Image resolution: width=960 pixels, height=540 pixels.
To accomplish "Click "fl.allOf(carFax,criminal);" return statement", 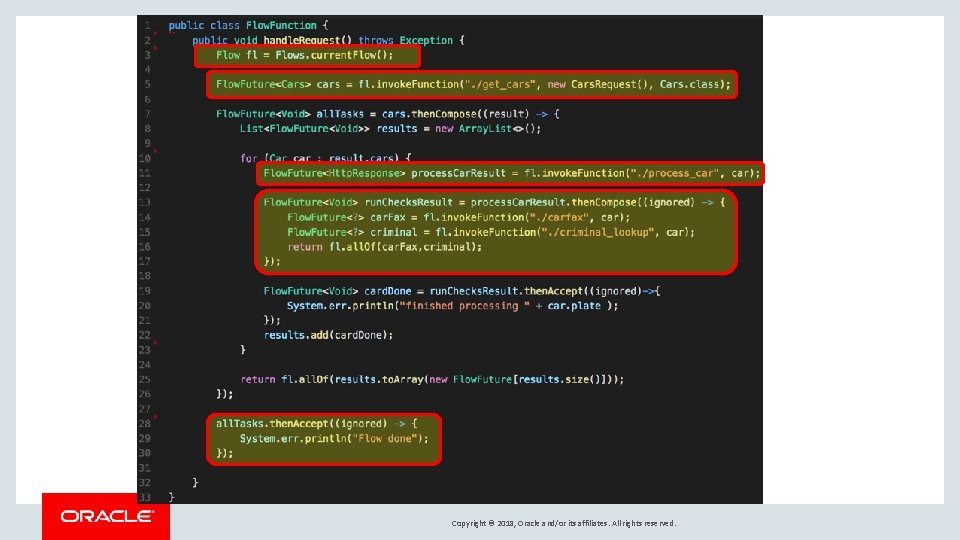I will 405,247.
